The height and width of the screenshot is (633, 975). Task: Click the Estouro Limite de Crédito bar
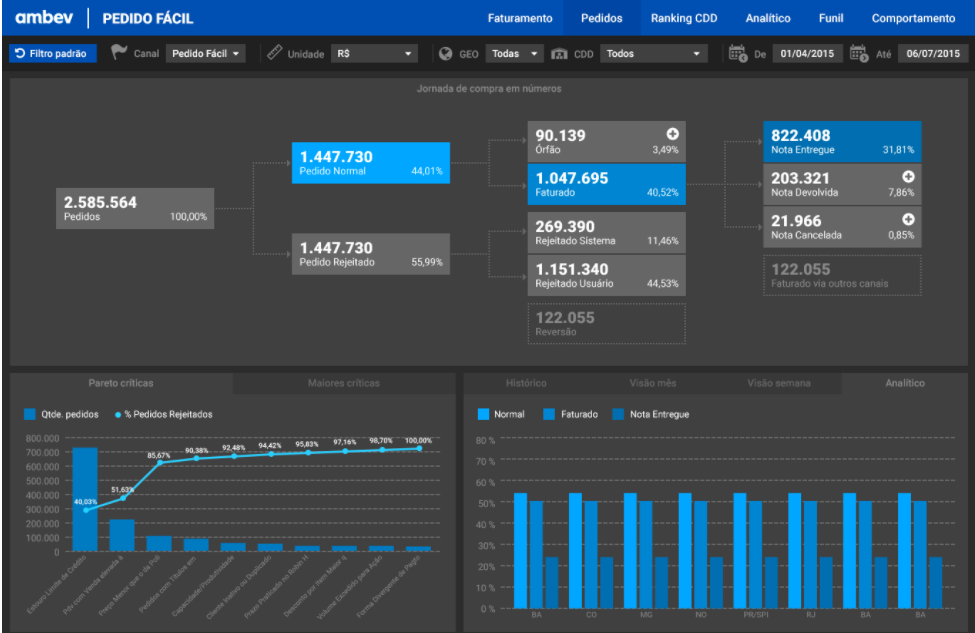[x=85, y=499]
